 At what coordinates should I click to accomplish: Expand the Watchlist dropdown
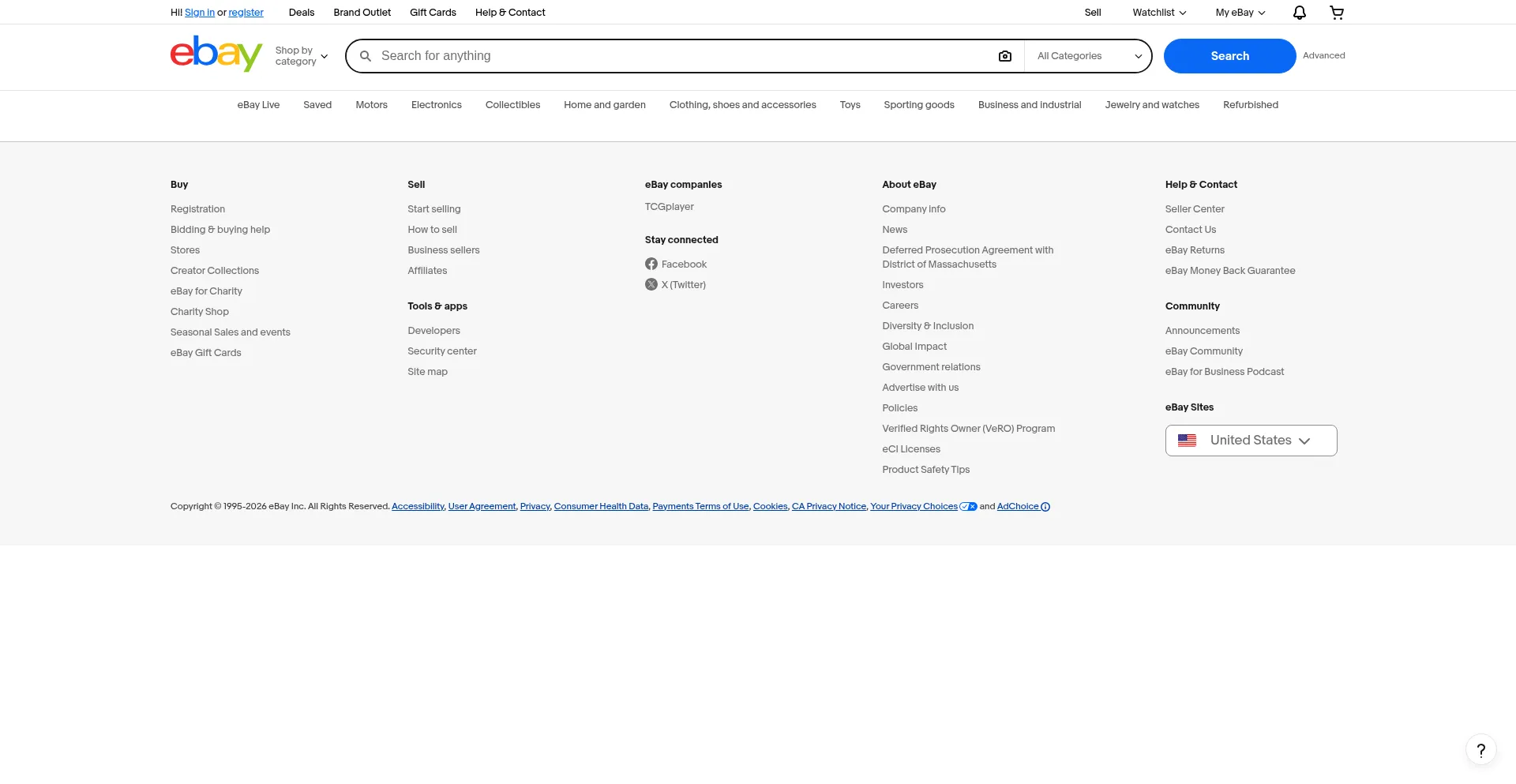coord(1159,13)
